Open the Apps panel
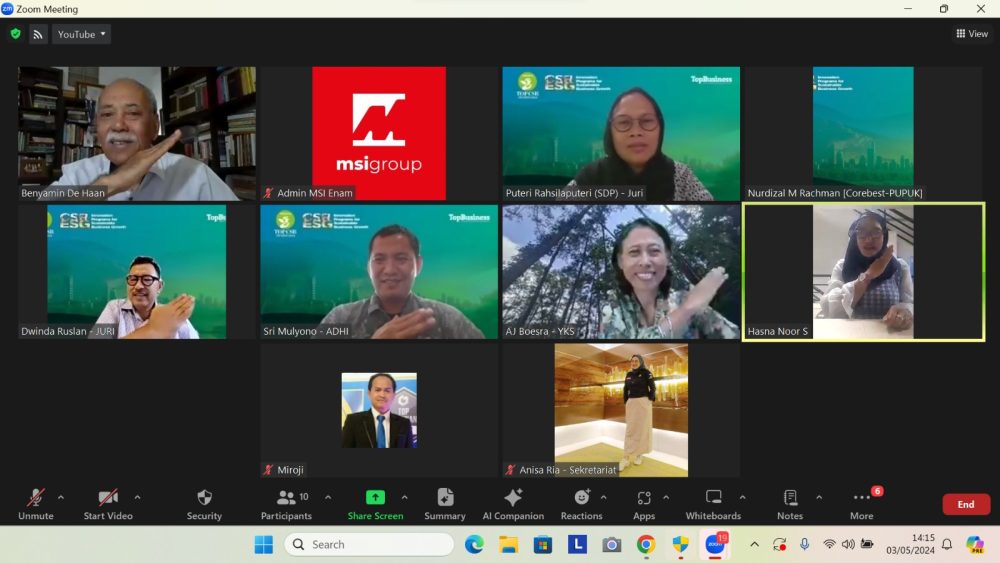 tap(644, 503)
